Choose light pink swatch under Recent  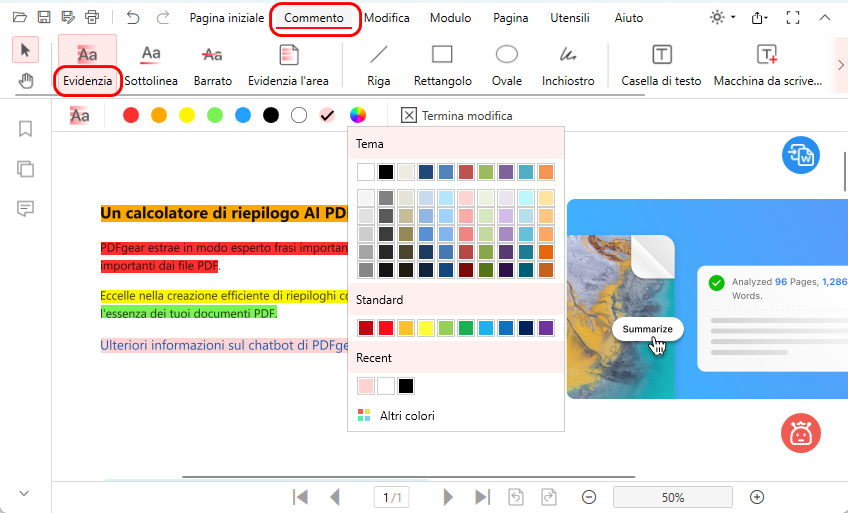[x=366, y=386]
